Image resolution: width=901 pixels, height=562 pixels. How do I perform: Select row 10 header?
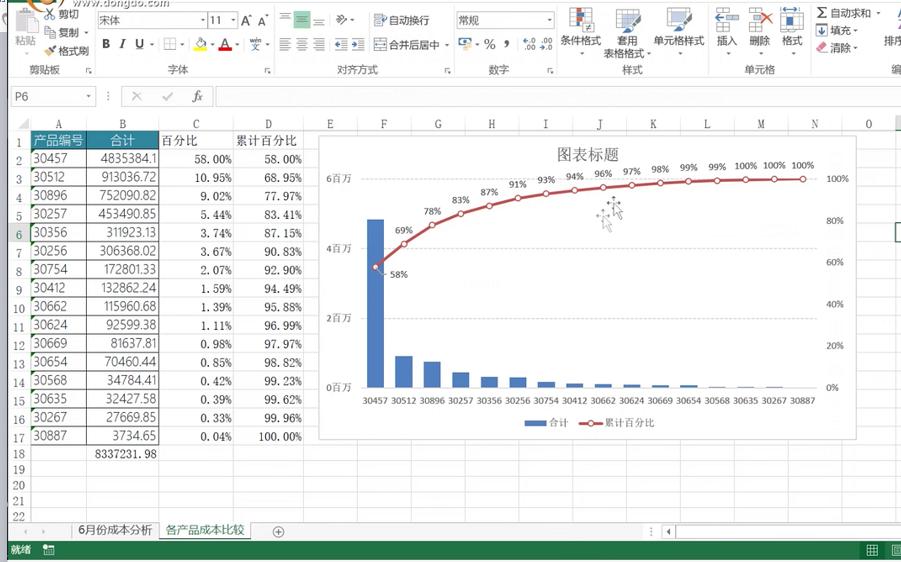point(19,308)
